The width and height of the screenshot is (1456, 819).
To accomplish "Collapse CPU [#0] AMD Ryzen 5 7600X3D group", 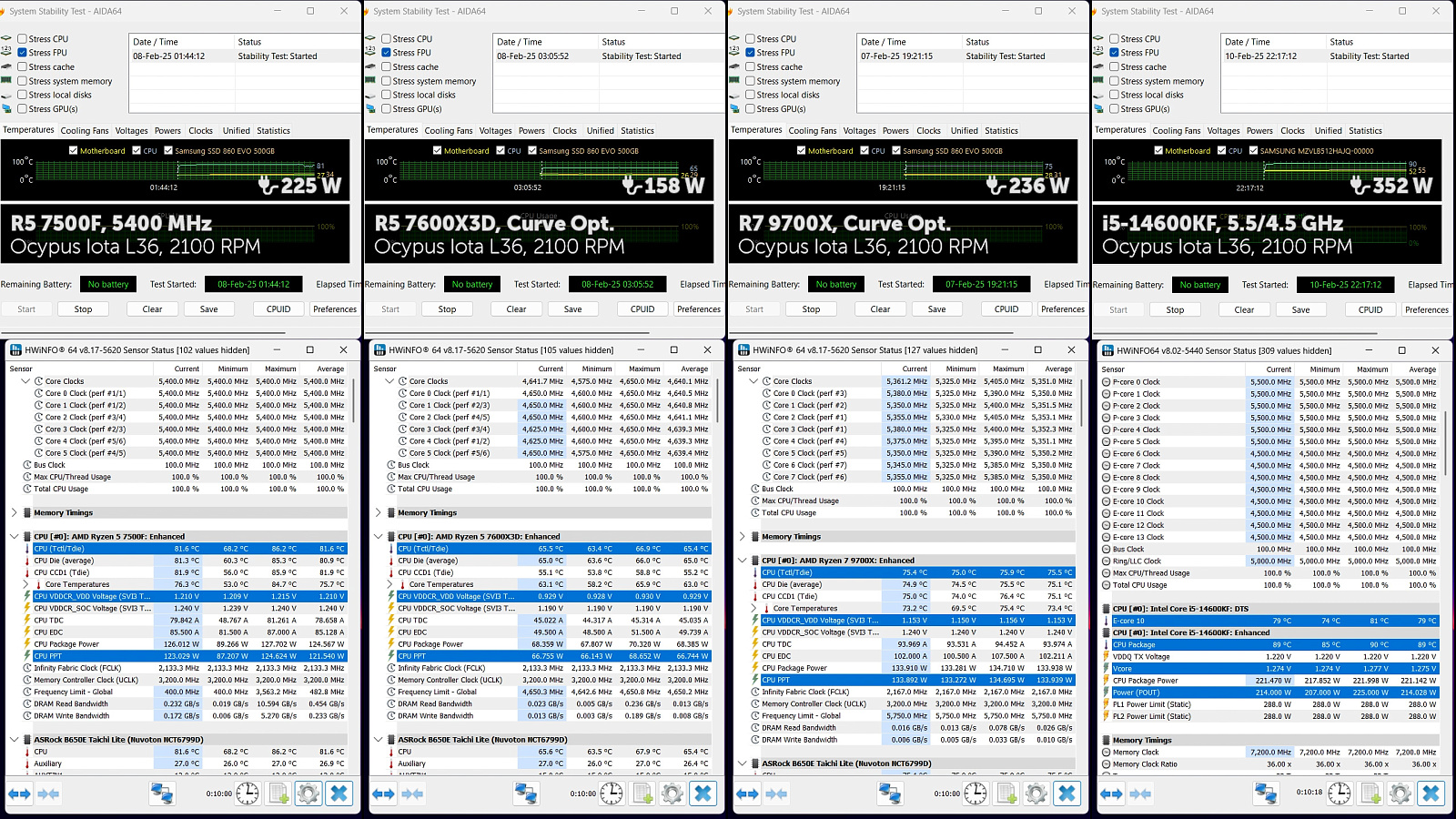I will click(x=379, y=536).
